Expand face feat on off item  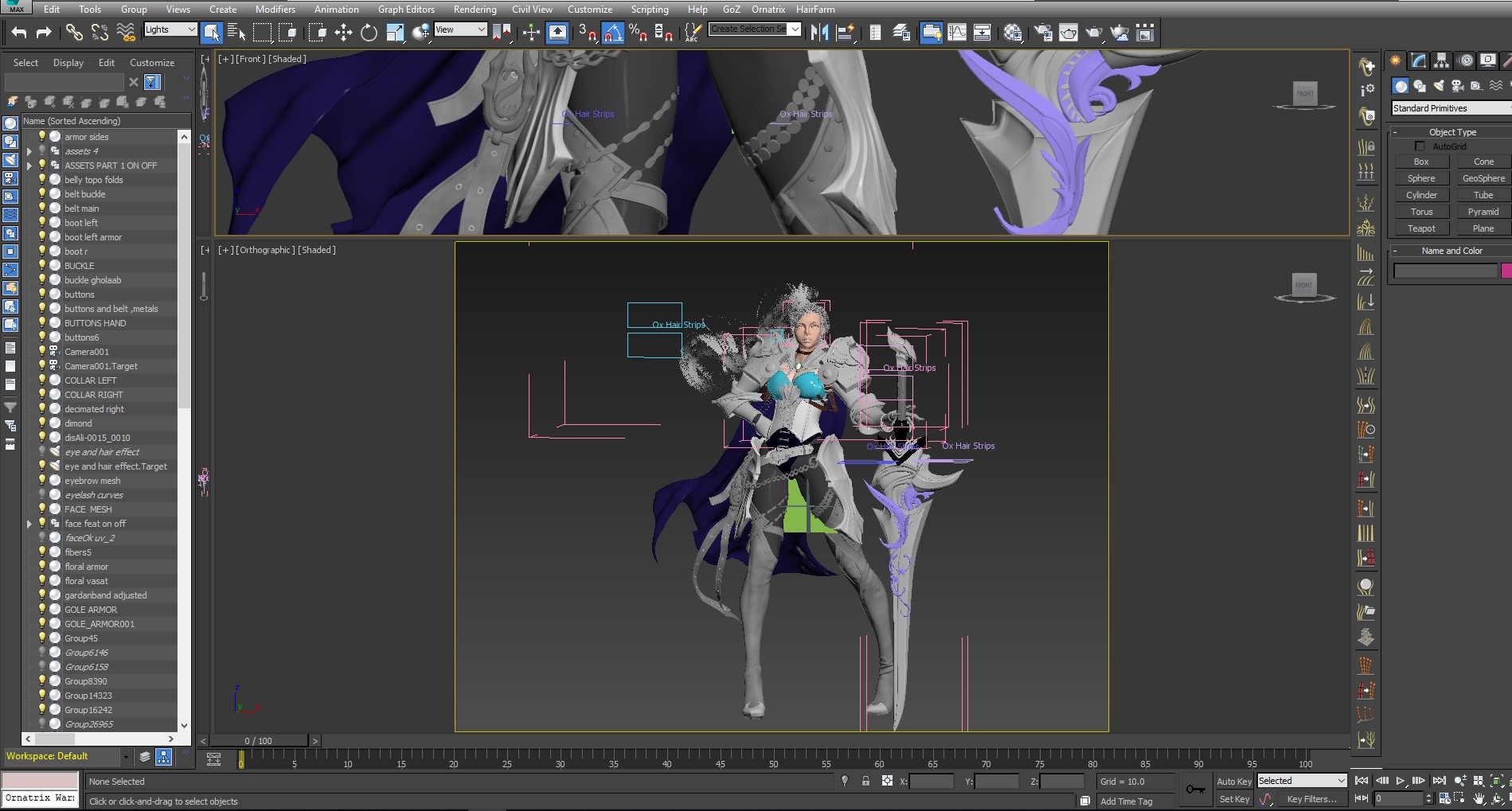[x=29, y=523]
